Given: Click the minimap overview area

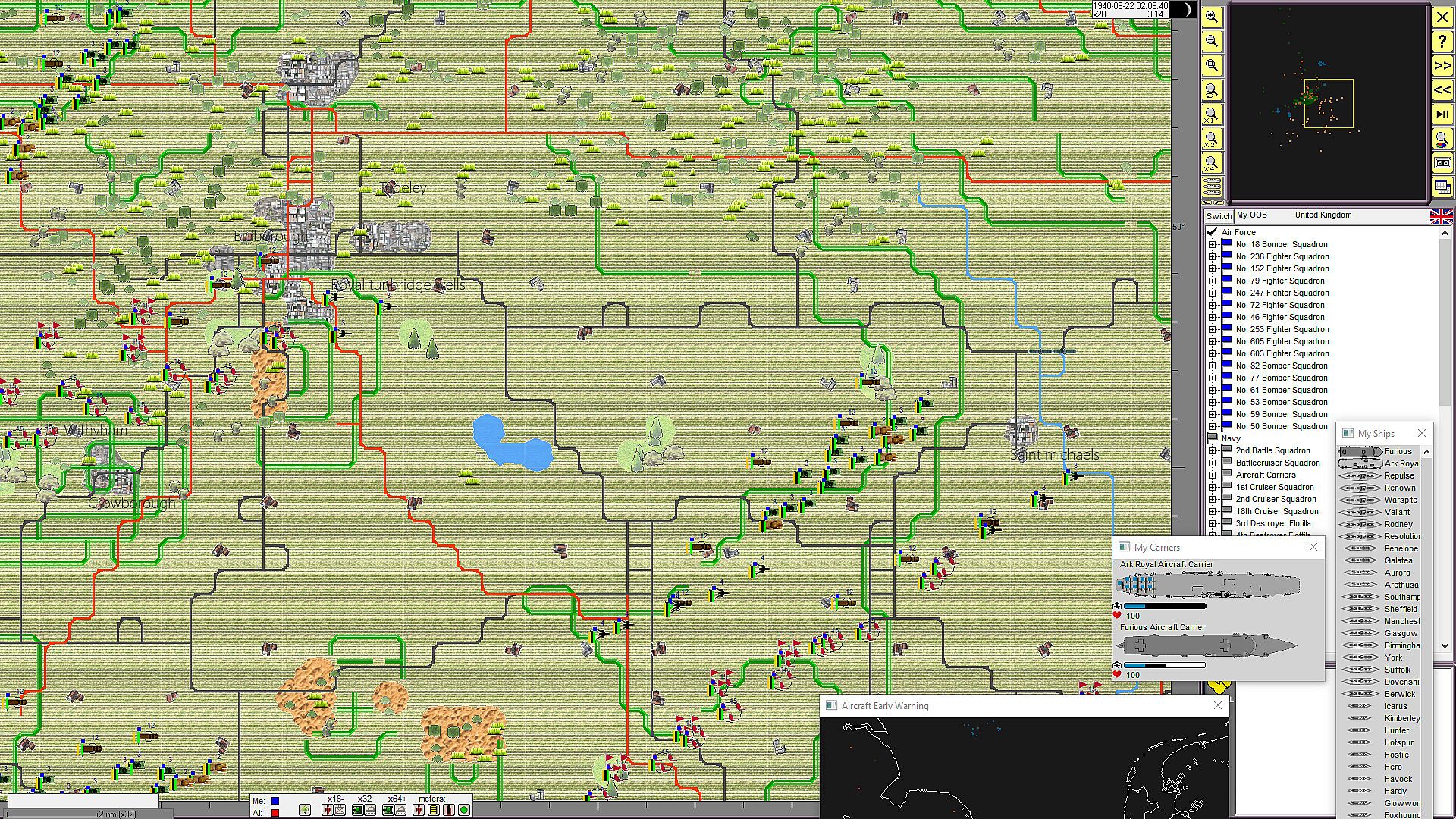Looking at the screenshot, I should point(1328,103).
